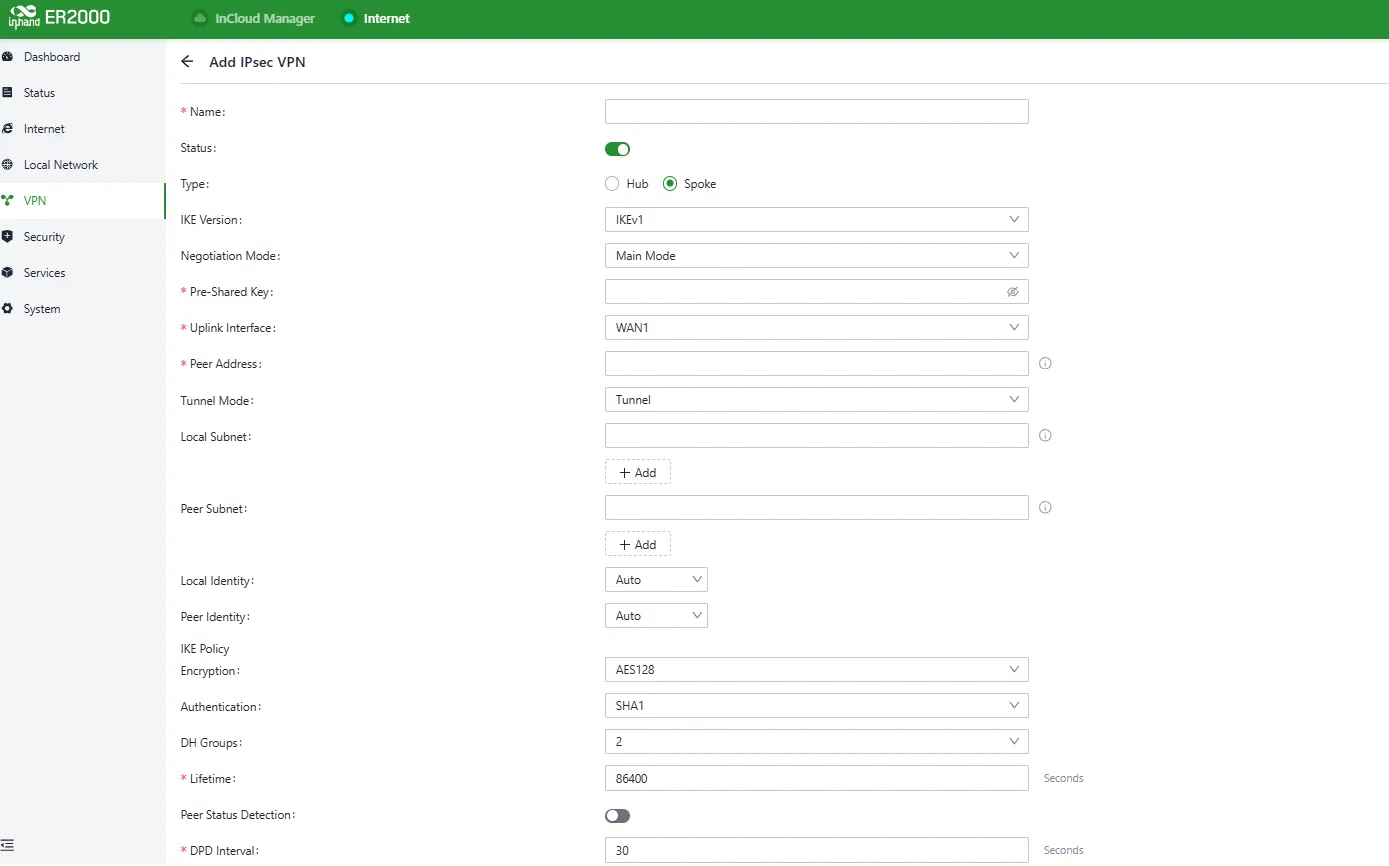Select the Spoke type radio button
This screenshot has width=1389, height=866.
point(670,184)
